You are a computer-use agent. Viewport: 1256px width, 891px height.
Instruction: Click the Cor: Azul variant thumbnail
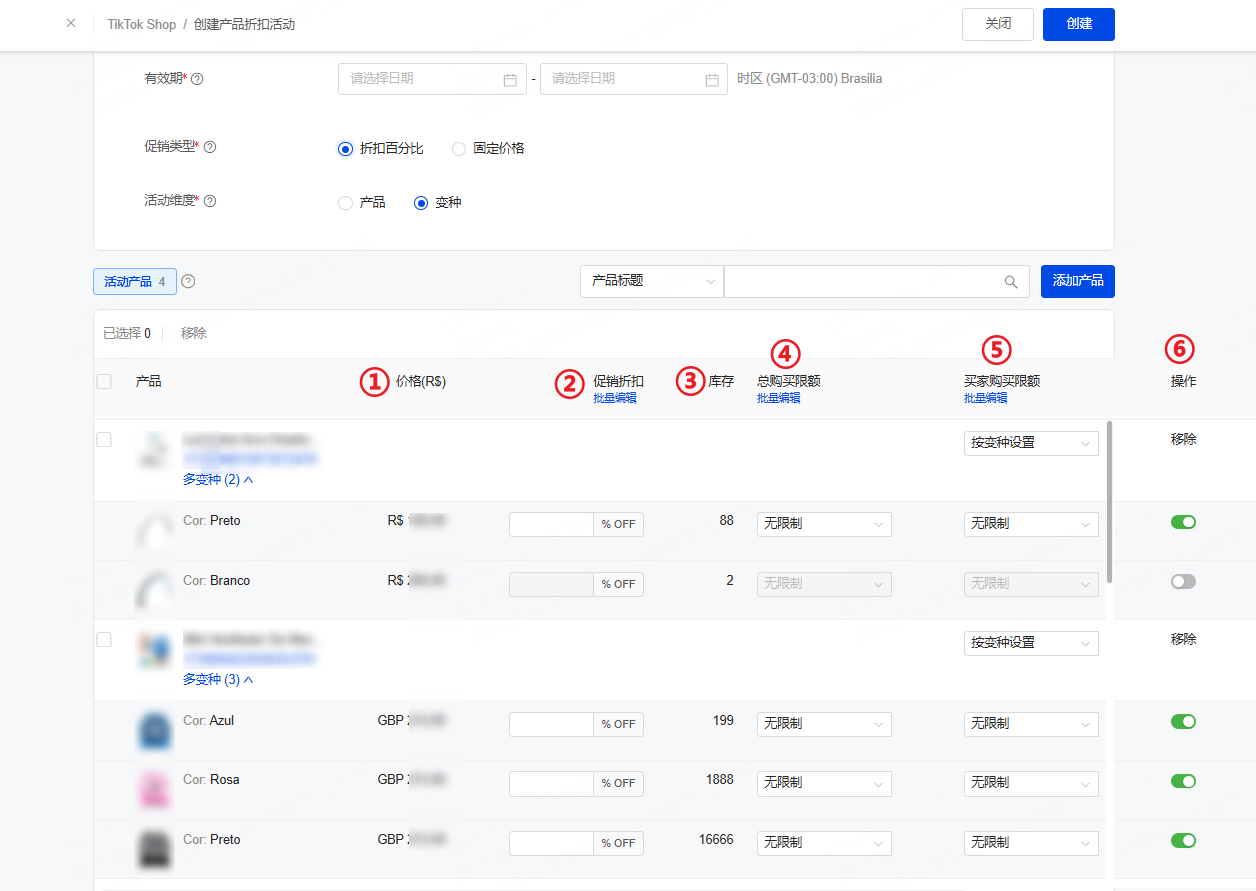pyautogui.click(x=155, y=730)
